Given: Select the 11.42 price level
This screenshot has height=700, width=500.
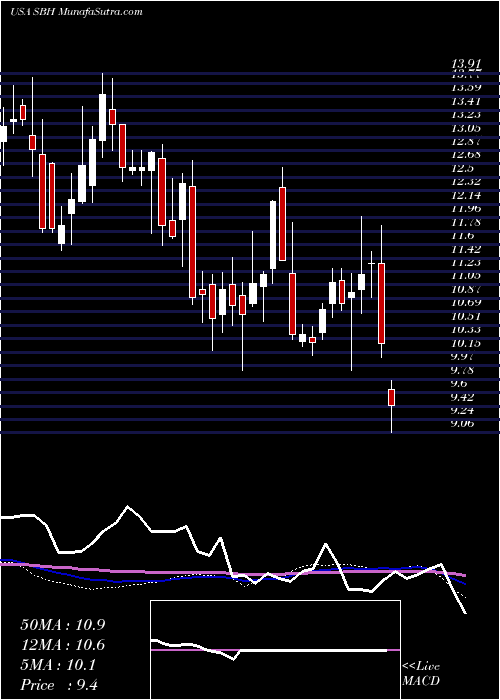Looking at the screenshot, I should [467, 249].
